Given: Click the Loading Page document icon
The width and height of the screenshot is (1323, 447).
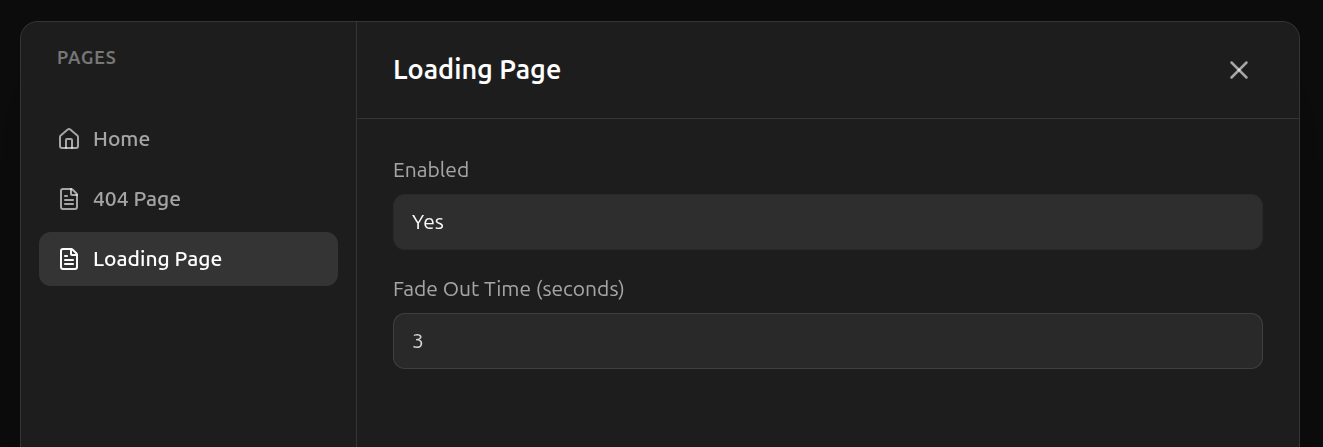Looking at the screenshot, I should [69, 259].
